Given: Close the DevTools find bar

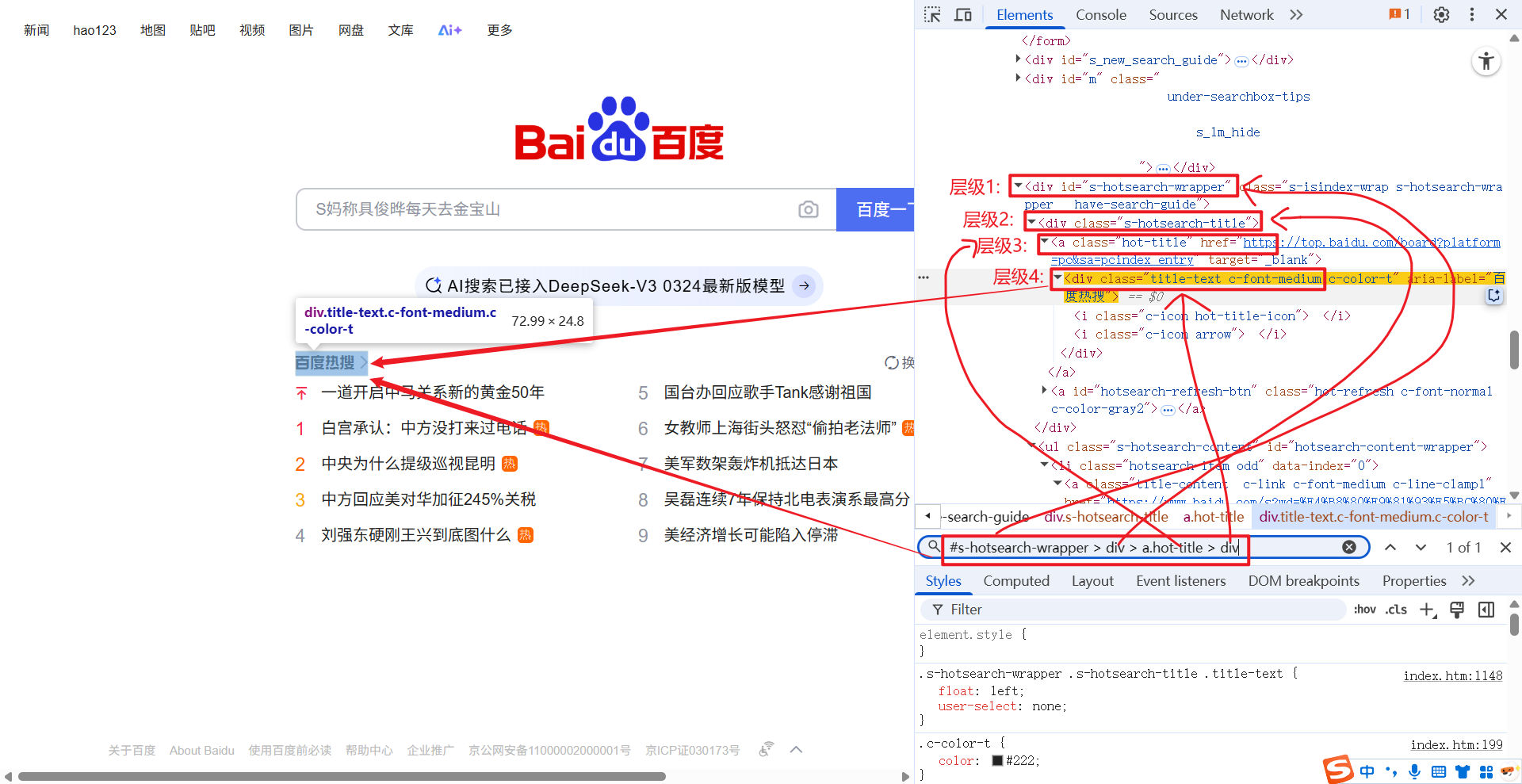Looking at the screenshot, I should click(x=1506, y=547).
